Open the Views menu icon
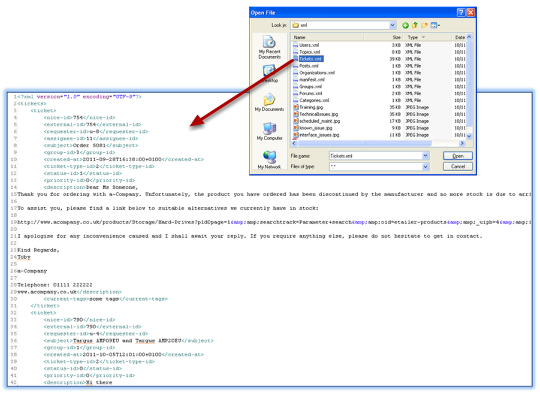The height and width of the screenshot is (399, 540). tap(435, 25)
